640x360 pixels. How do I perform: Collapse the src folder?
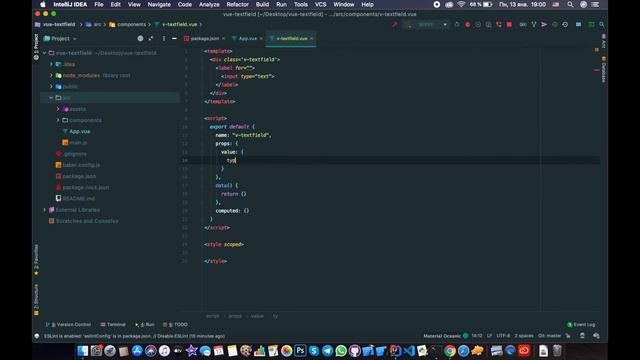(51, 98)
